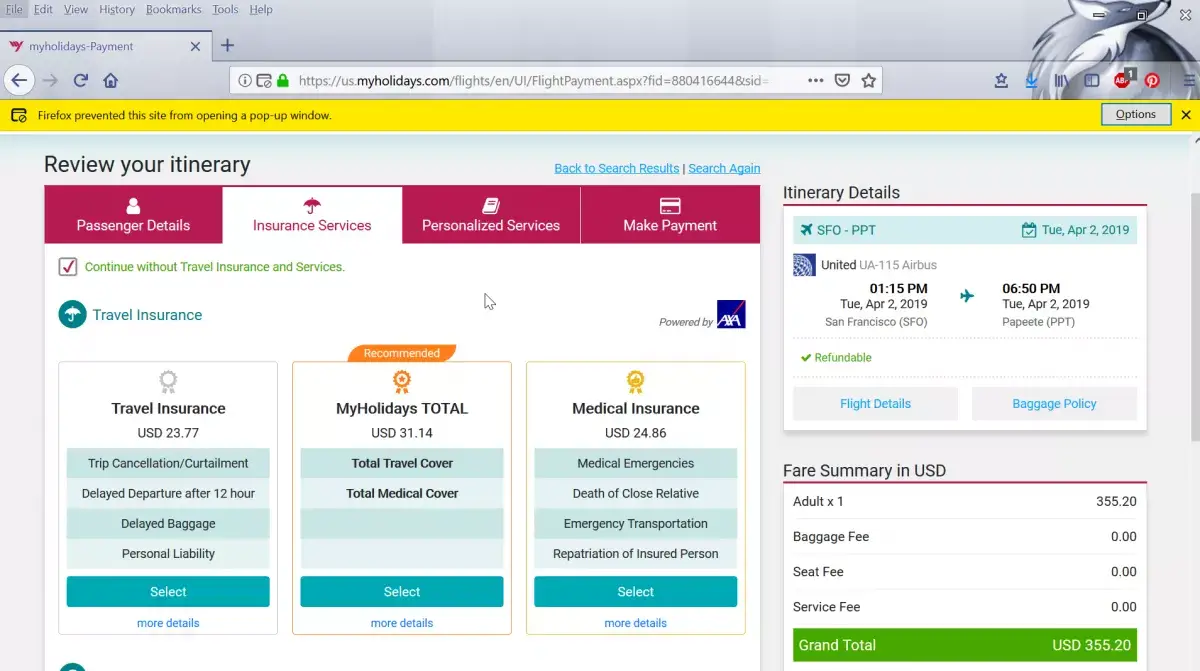Select the MyHolidays TOTAL plan button

coord(402,592)
